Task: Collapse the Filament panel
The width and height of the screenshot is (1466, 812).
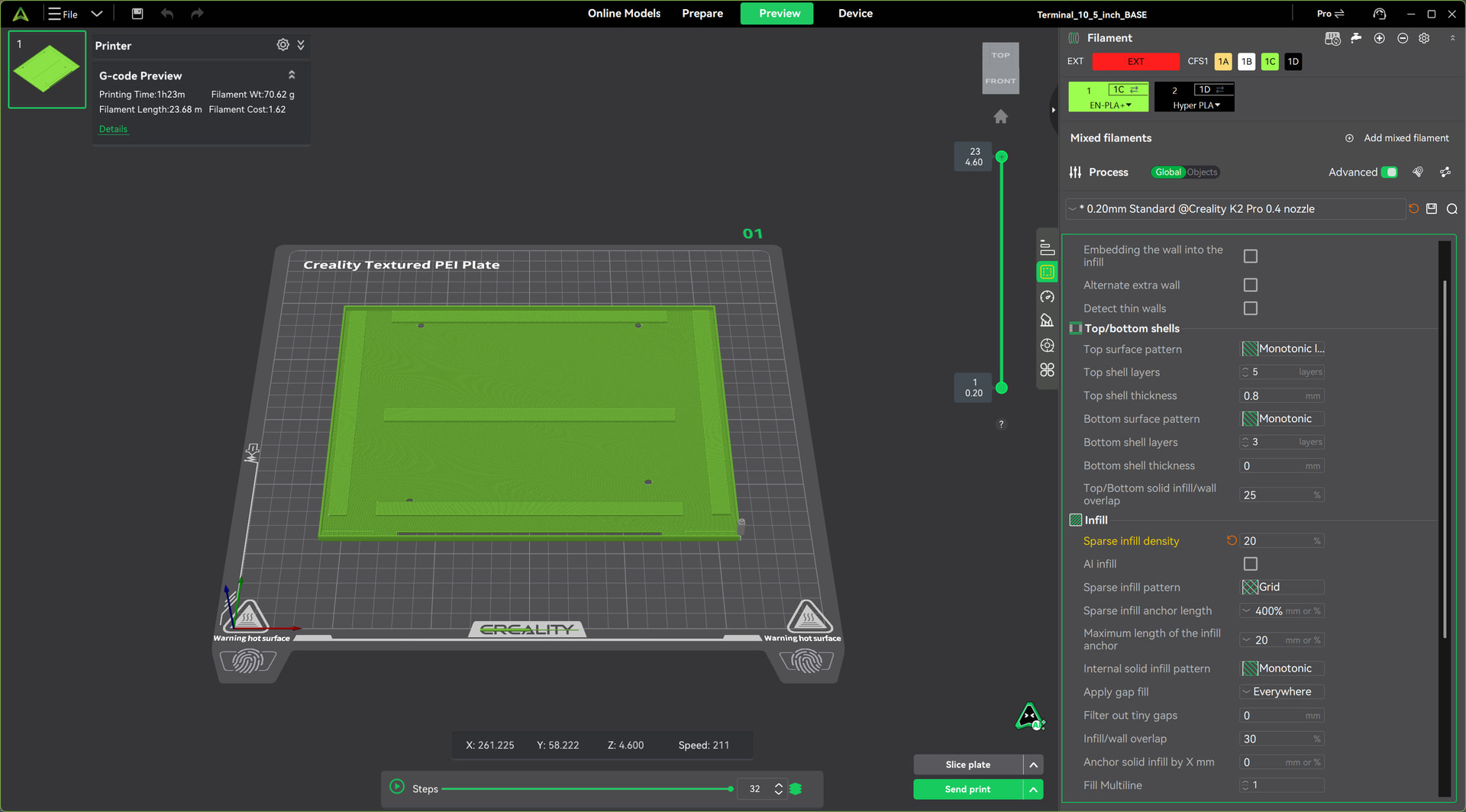Action: pos(1452,38)
